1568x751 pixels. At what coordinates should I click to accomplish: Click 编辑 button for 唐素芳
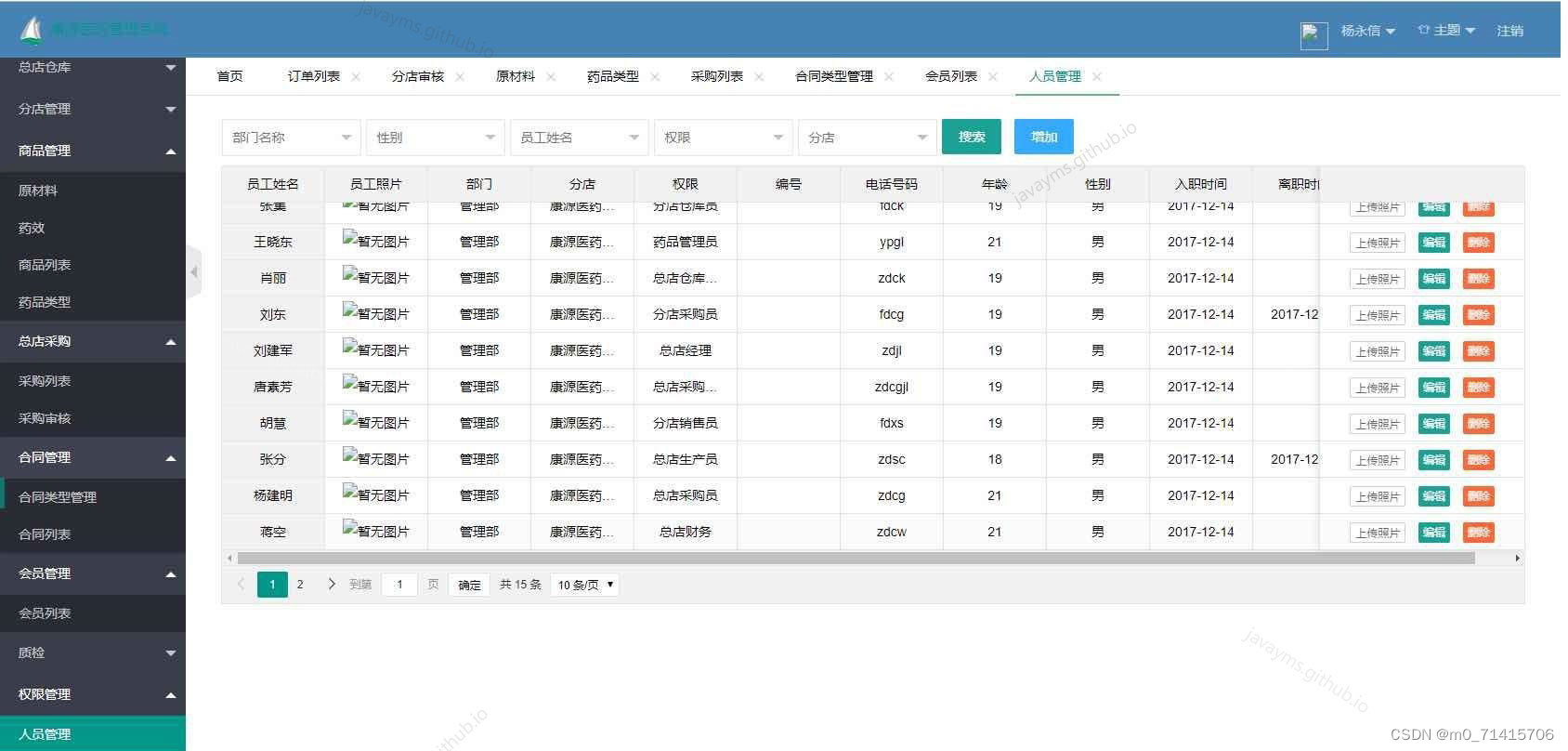(1433, 388)
